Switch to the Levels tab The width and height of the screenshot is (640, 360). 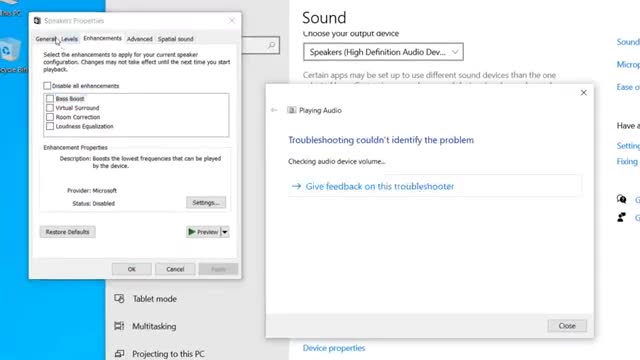(x=69, y=39)
